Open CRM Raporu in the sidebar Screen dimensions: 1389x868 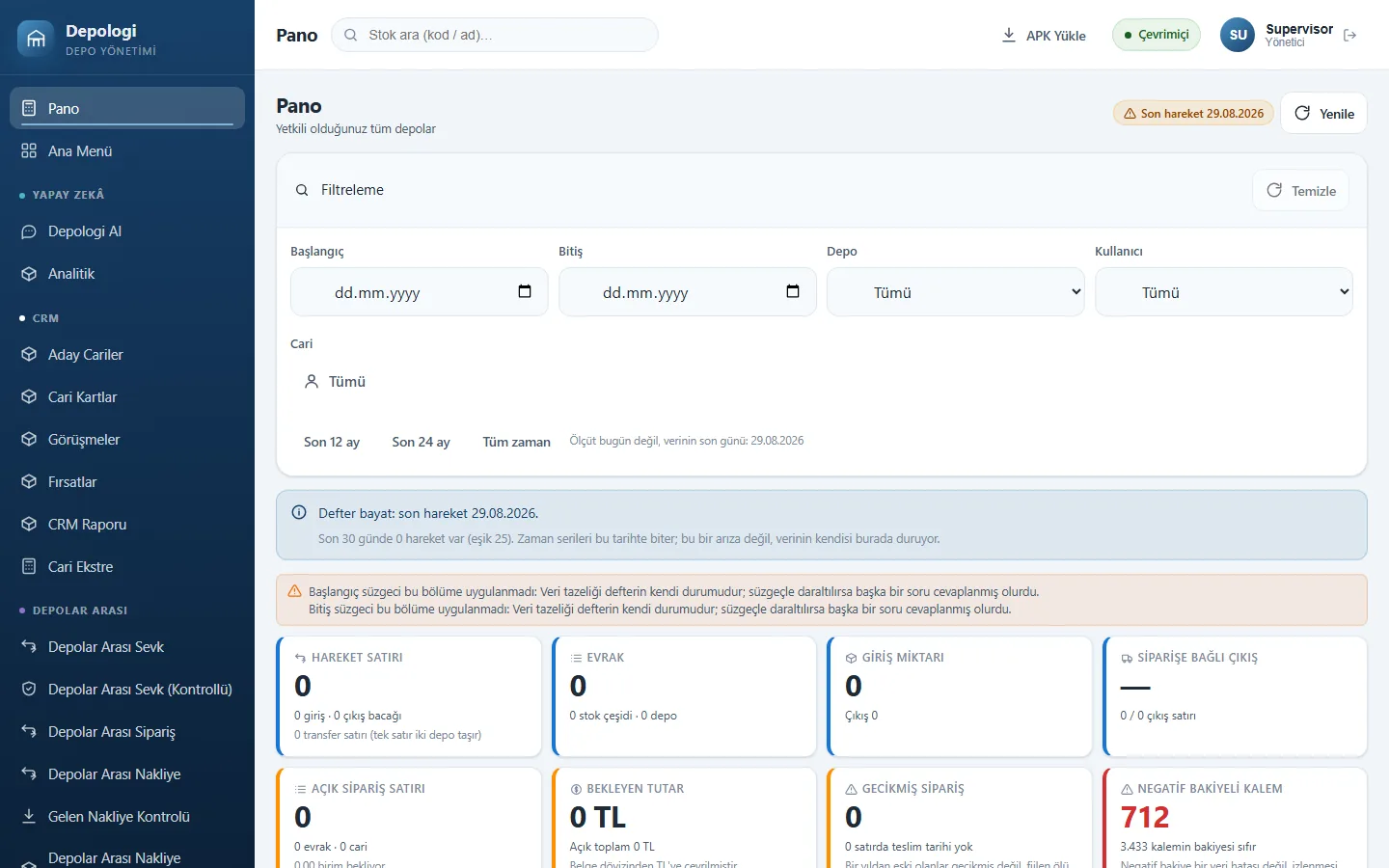tap(127, 525)
